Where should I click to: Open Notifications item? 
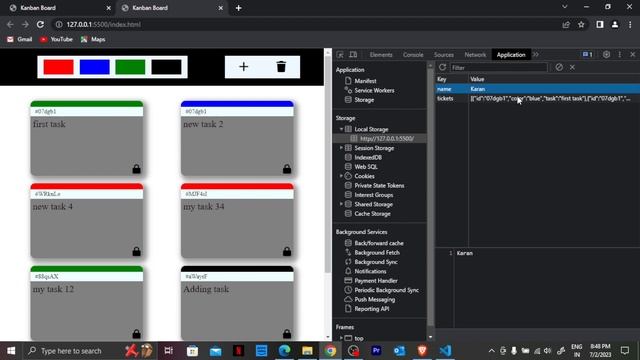click(370, 271)
